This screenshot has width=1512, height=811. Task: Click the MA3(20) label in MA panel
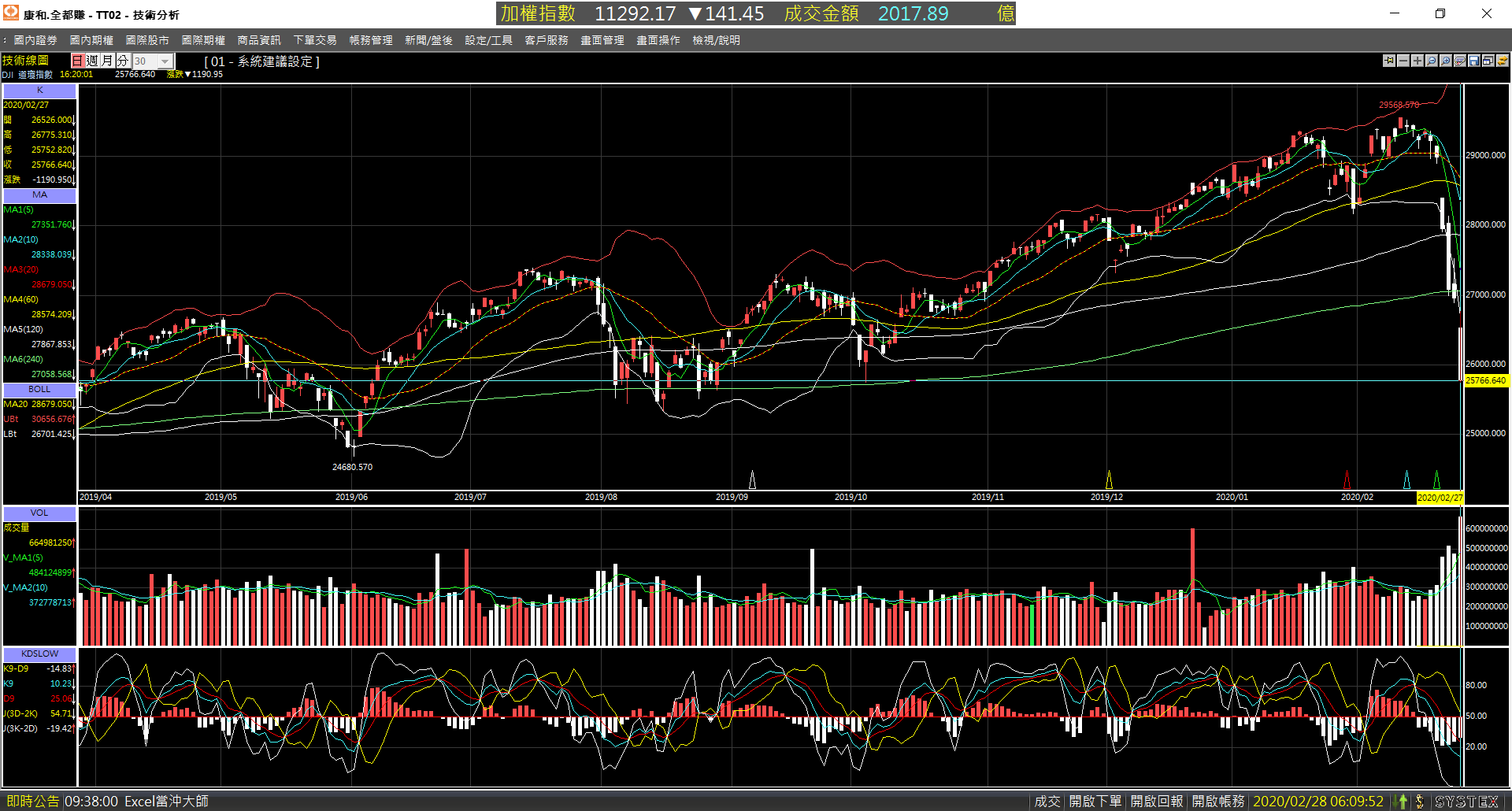21,270
